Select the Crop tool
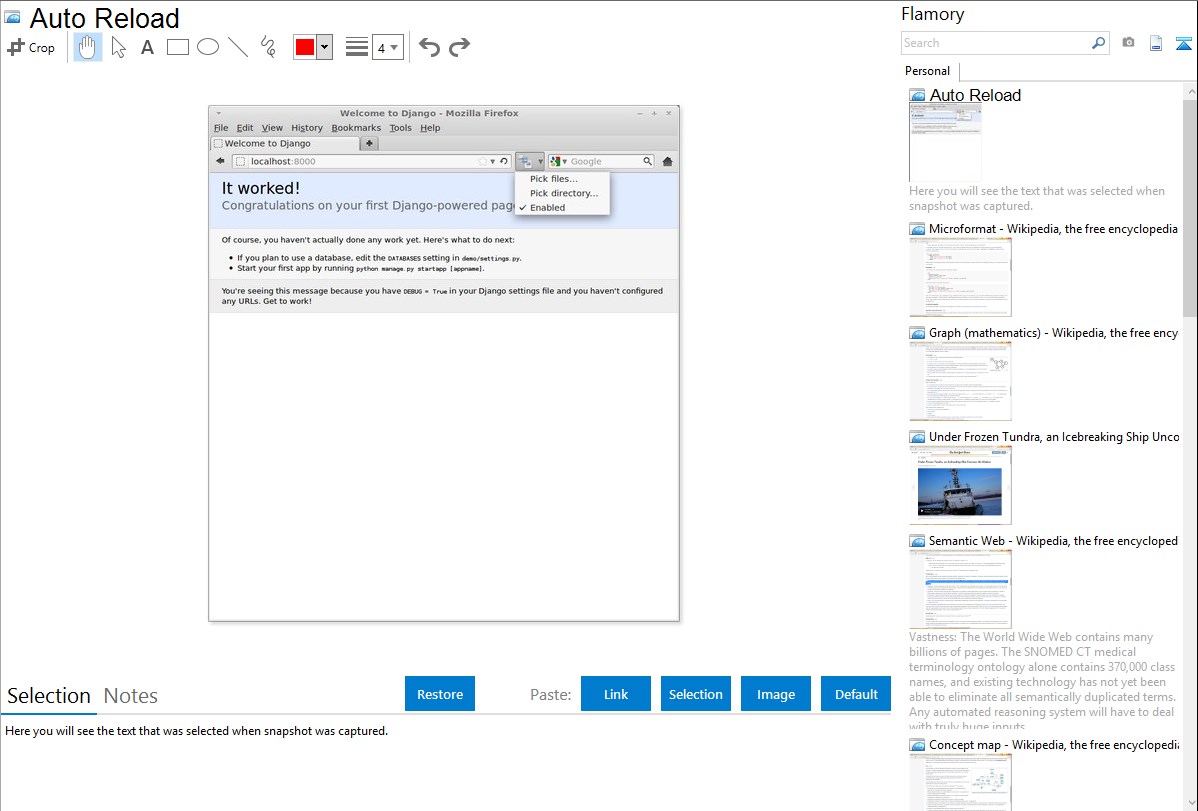1198x811 pixels. pos(31,47)
